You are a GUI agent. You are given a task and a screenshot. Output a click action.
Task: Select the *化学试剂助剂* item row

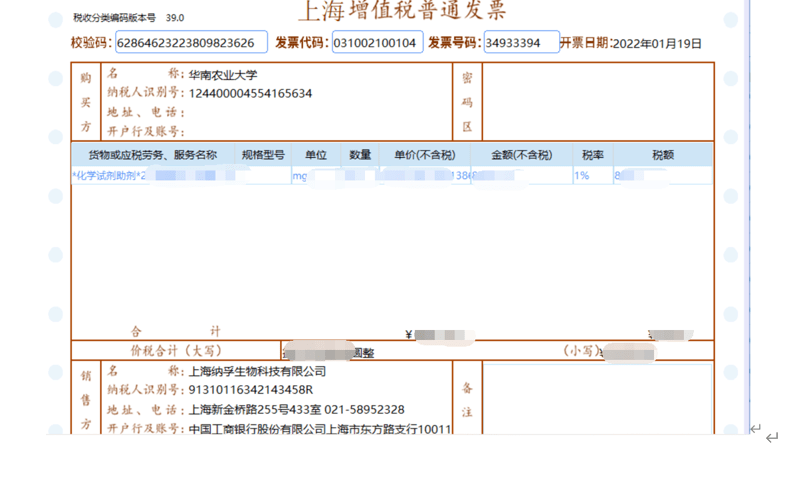coord(110,176)
